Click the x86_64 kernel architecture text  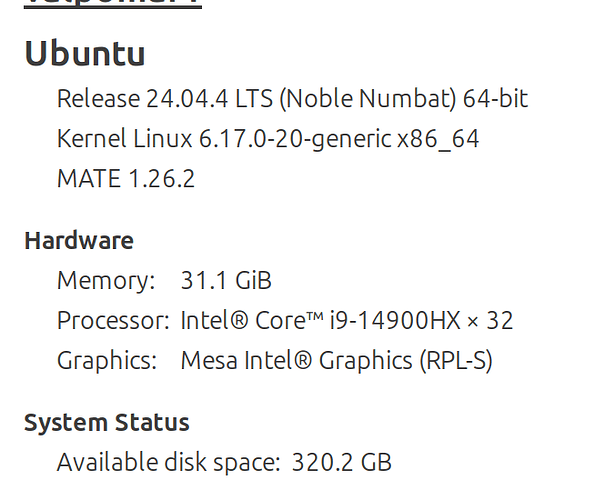pos(438,139)
